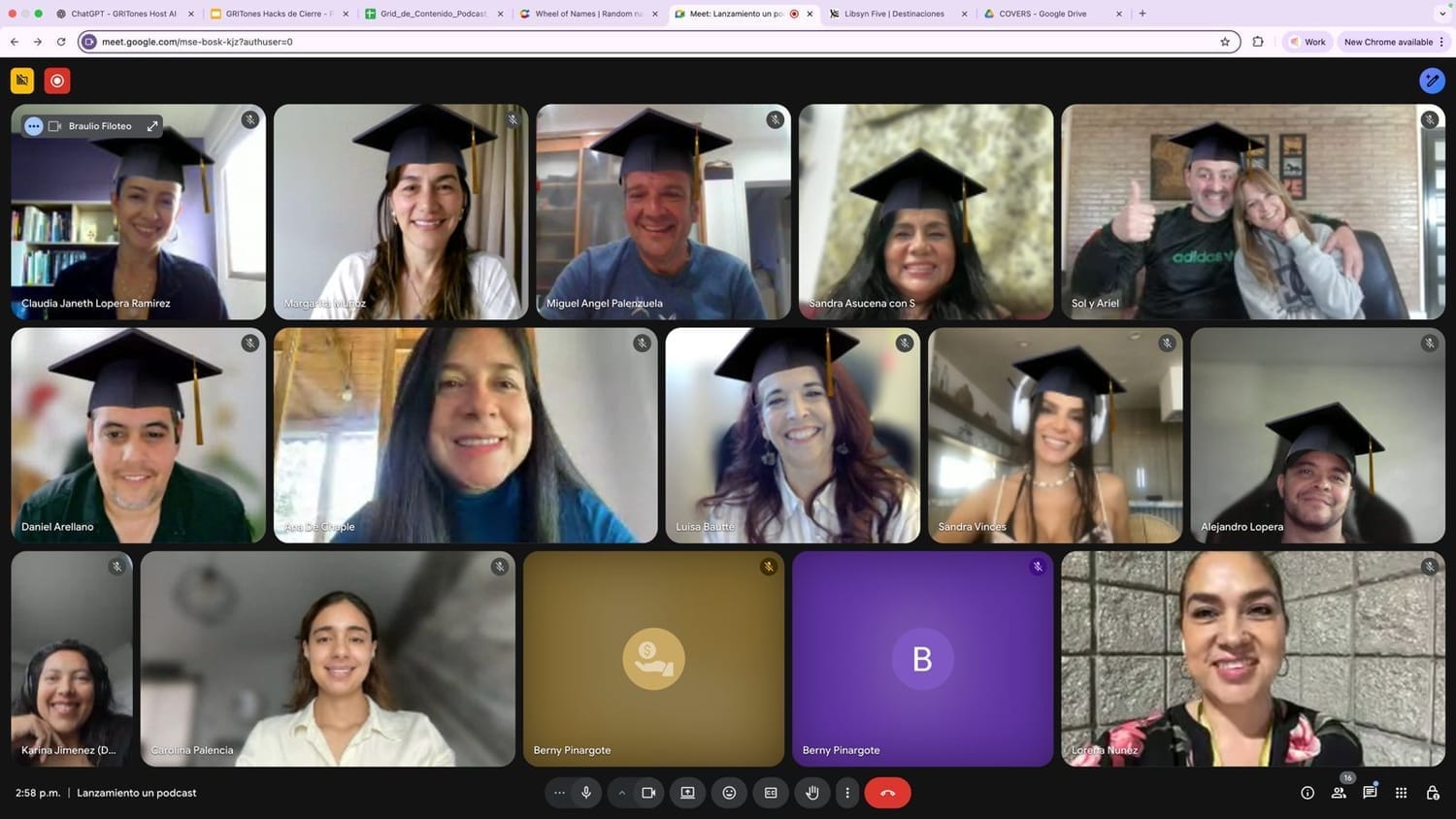This screenshot has height=819, width=1456.
Task: Switch to the GRITones Hacks de Cierre tab
Action: [x=280, y=14]
